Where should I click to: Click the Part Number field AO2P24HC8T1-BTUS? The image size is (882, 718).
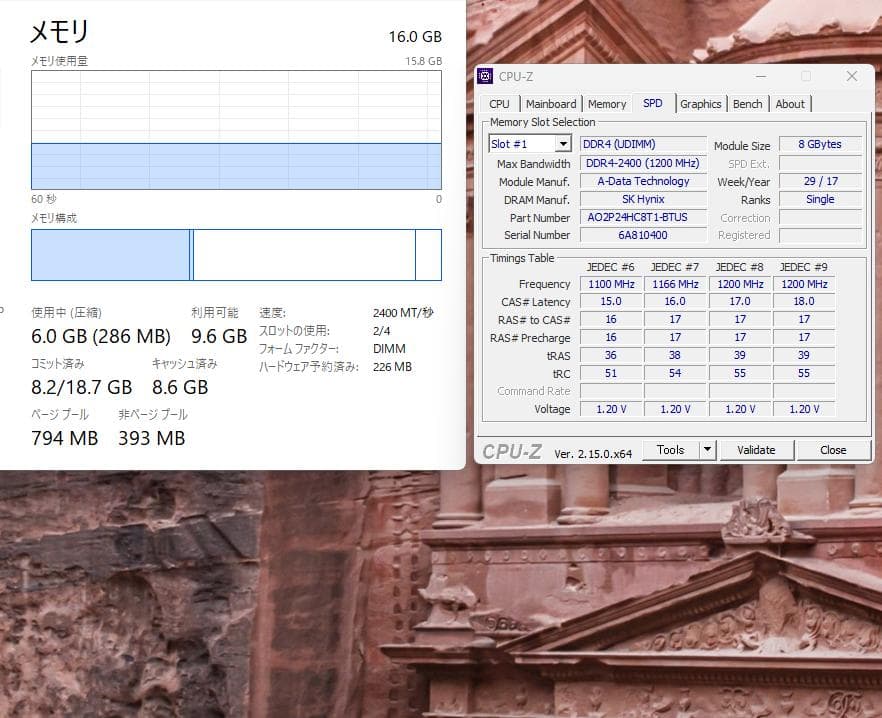point(642,217)
